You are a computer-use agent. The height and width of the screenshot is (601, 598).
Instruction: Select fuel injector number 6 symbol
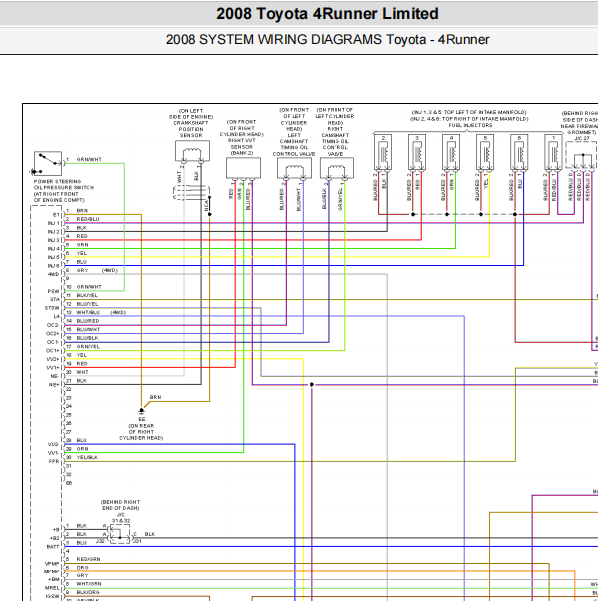click(519, 152)
